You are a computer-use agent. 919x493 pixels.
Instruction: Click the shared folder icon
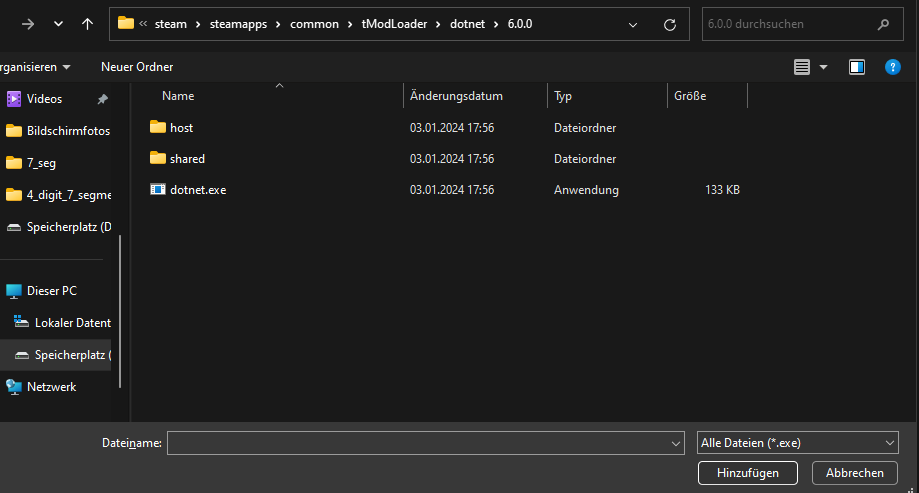(x=158, y=158)
